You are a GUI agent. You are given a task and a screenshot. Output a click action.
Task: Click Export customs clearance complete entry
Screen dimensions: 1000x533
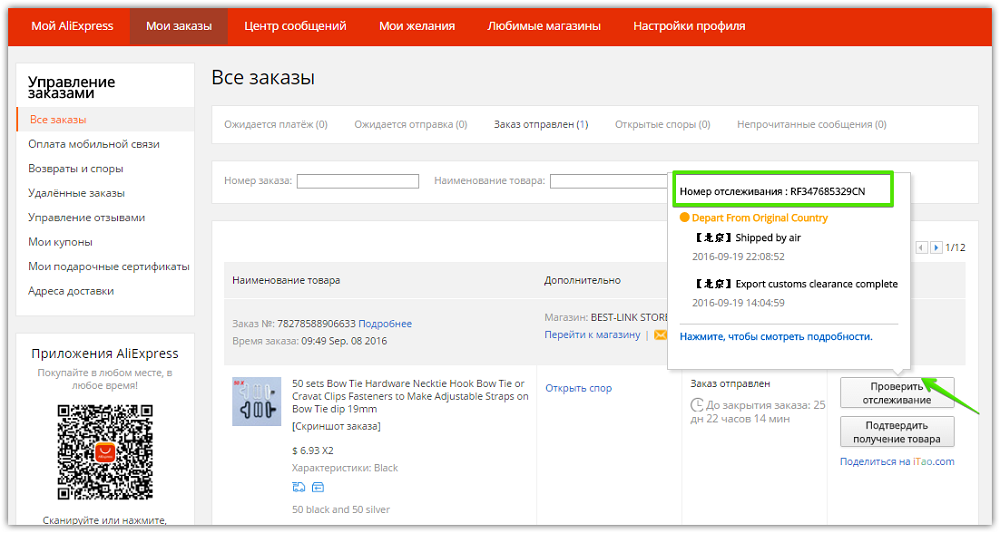coord(795,284)
